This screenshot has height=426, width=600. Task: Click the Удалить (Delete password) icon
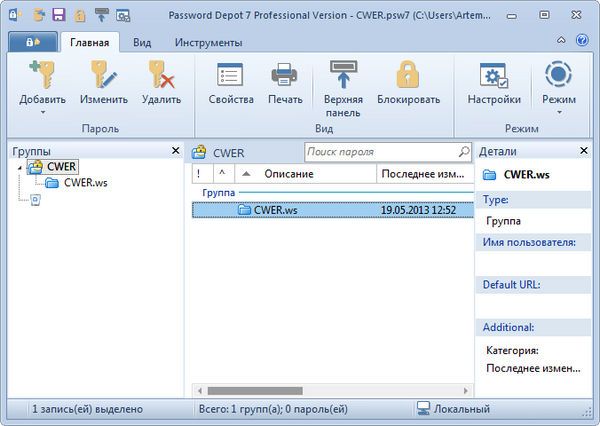[161, 75]
